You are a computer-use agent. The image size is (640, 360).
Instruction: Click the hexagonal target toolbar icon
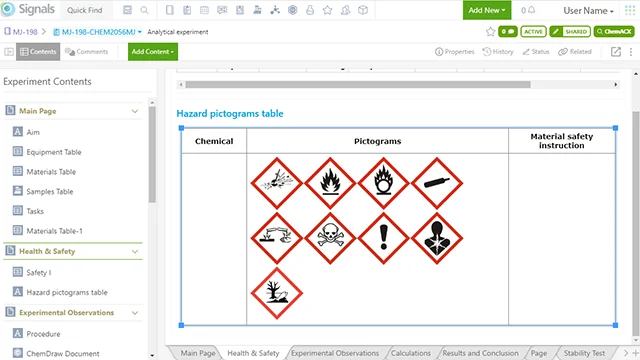pos(292,10)
